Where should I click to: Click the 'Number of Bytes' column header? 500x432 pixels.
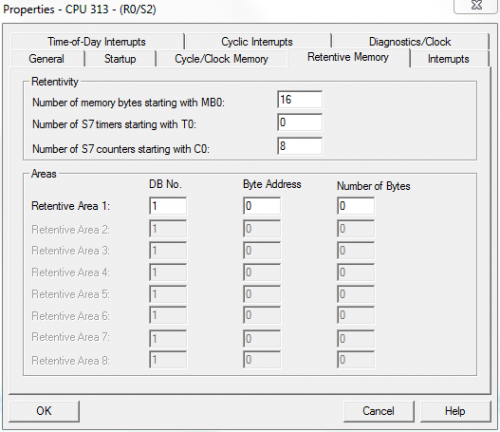click(x=373, y=186)
